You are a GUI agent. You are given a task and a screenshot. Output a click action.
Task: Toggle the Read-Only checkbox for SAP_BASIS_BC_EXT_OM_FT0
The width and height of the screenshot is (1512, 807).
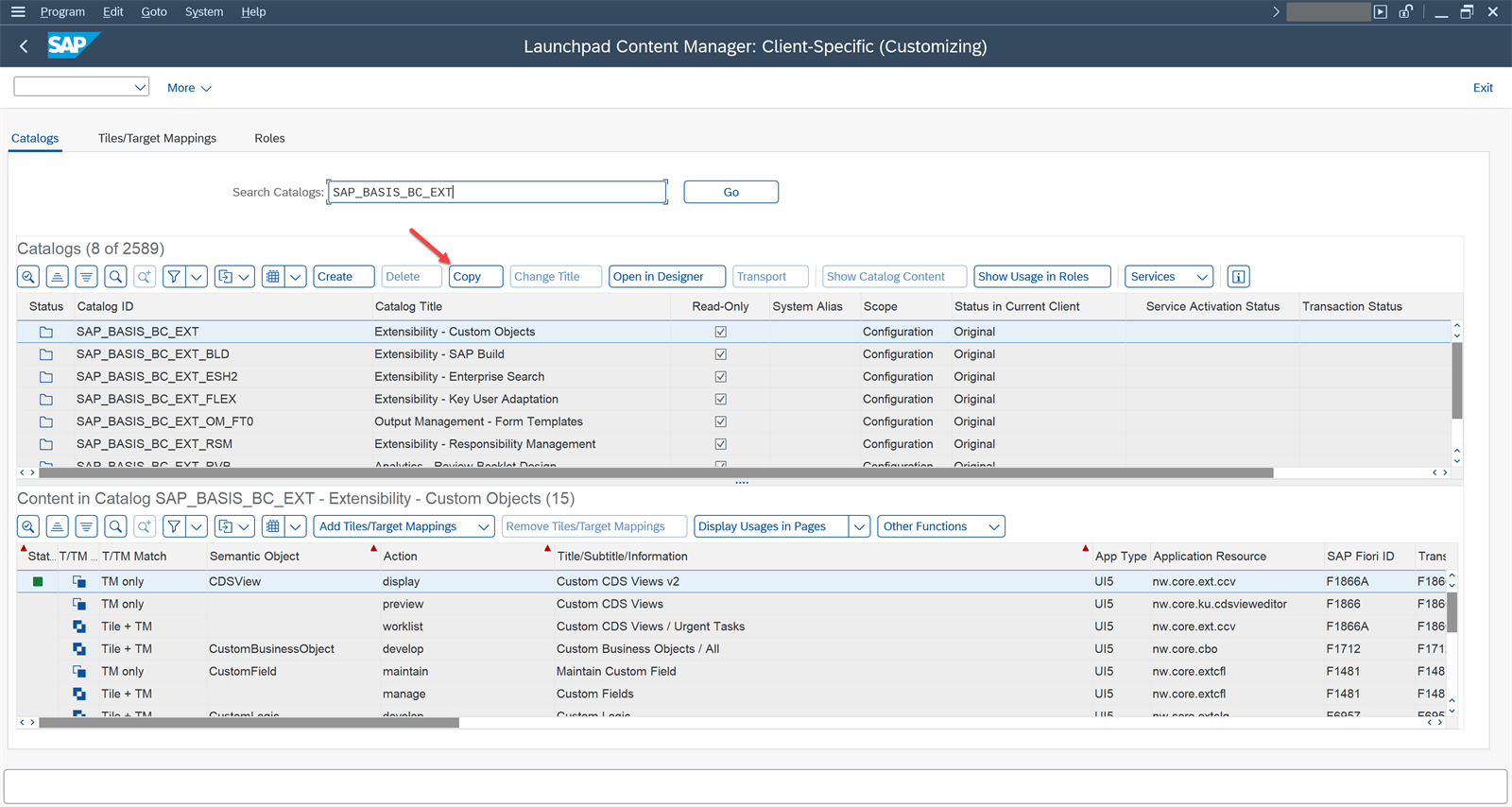[721, 421]
